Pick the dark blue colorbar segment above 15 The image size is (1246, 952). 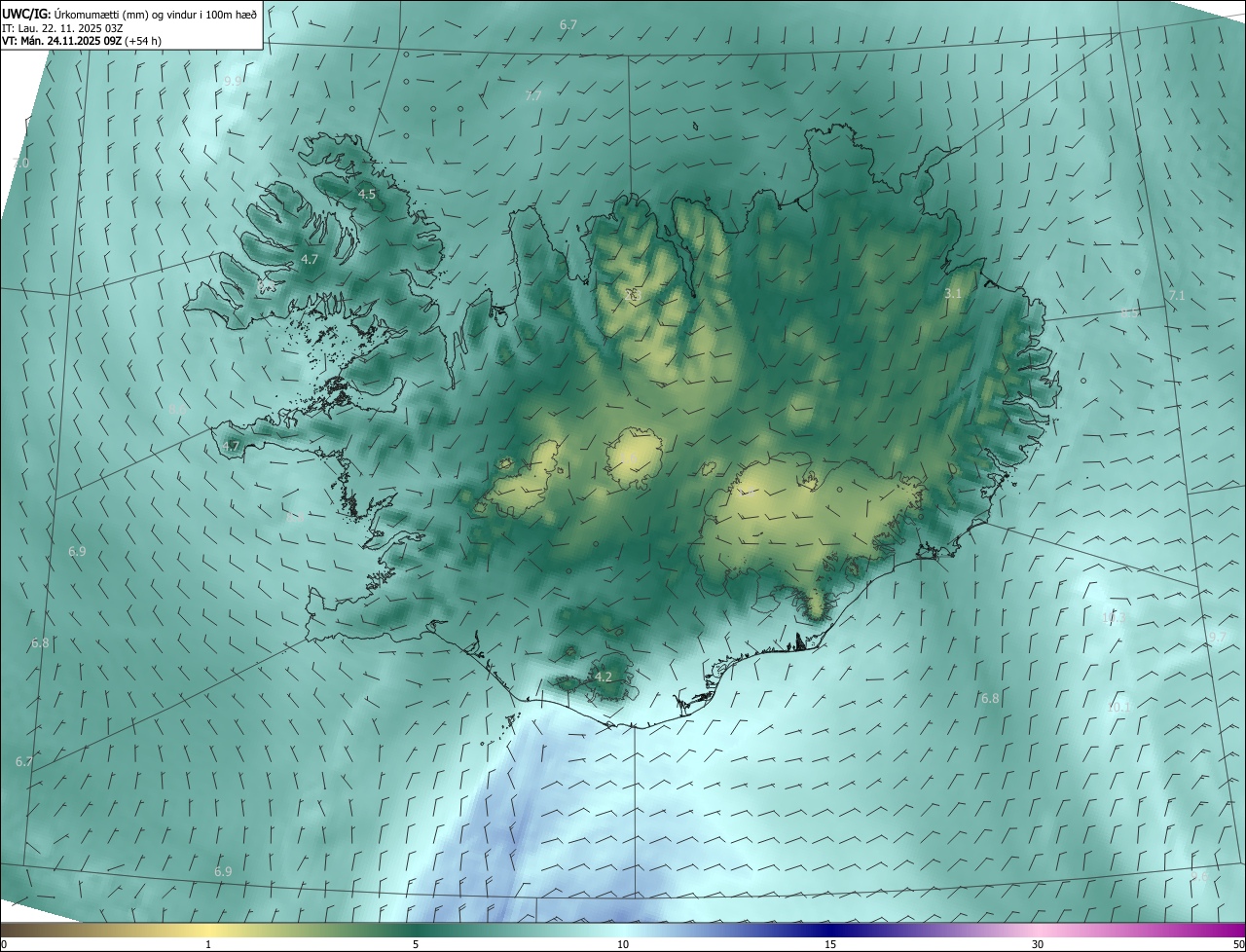830,930
